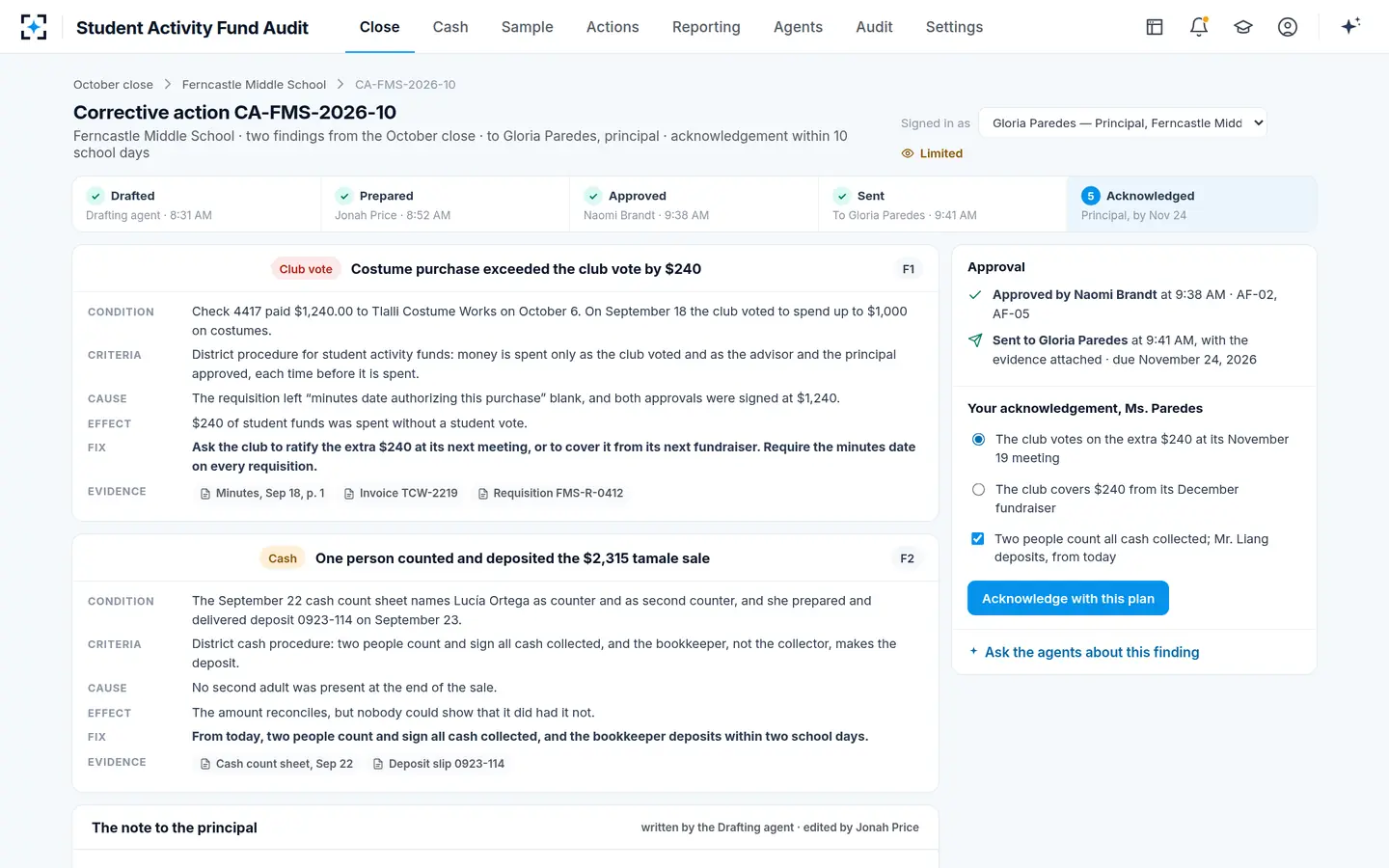Image resolution: width=1389 pixels, height=868 pixels.
Task: Toggle the two people count cash checkbox
Action: 978,539
